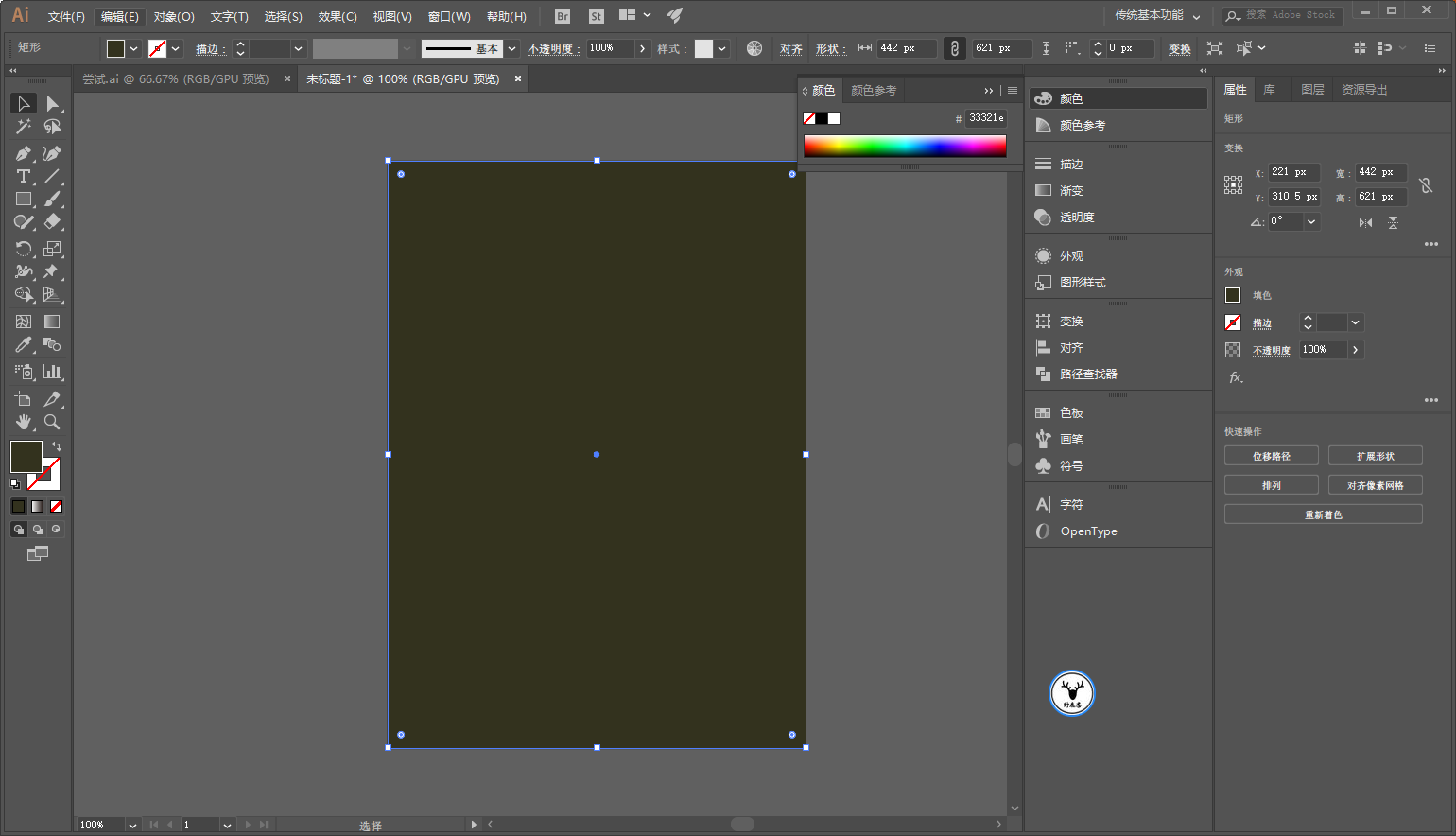Click the fill swatch in Properties appearance
This screenshot has width=1456, height=836.
[1233, 295]
